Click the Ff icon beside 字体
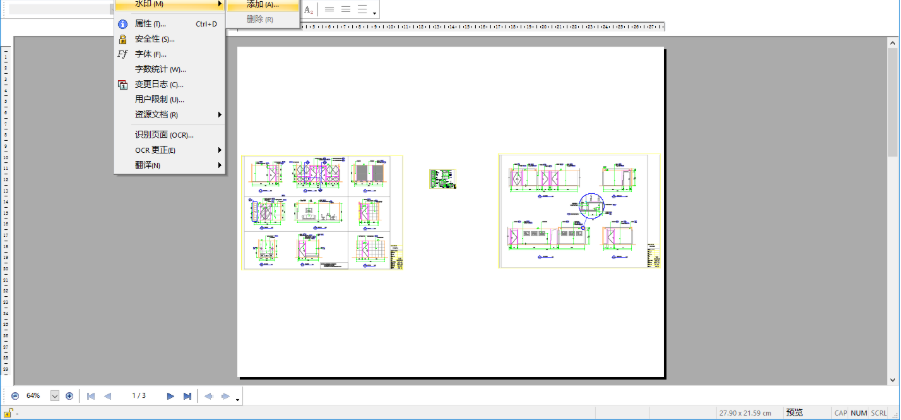901x420 pixels. pos(122,54)
